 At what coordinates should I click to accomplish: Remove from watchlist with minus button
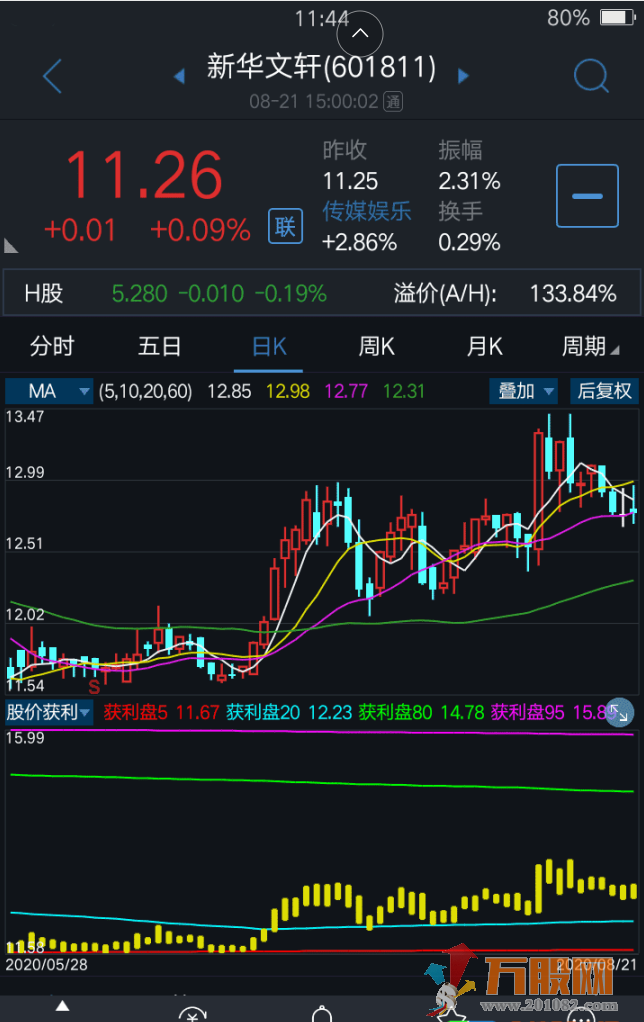tap(587, 196)
